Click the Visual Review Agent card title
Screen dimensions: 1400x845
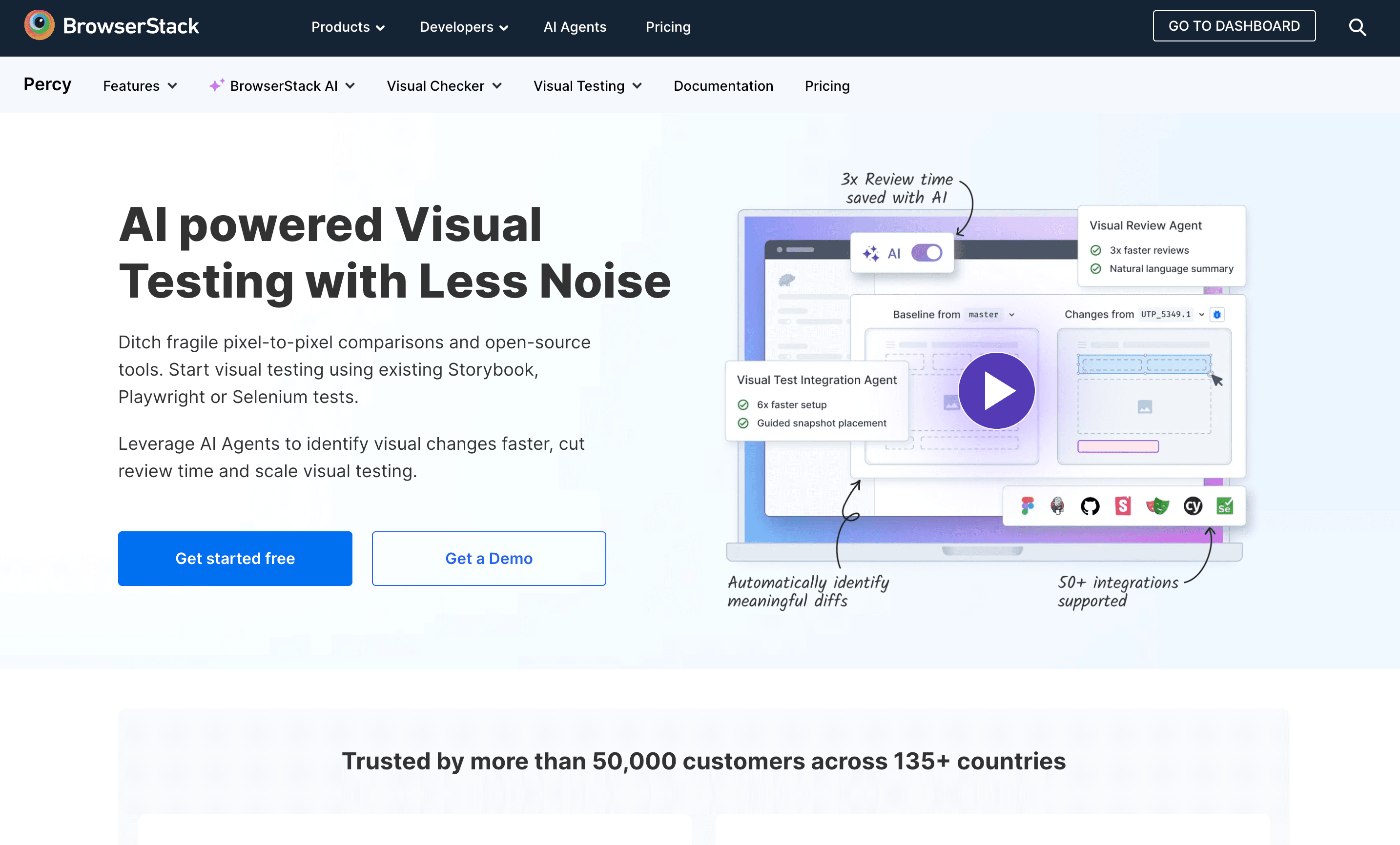pos(1146,225)
